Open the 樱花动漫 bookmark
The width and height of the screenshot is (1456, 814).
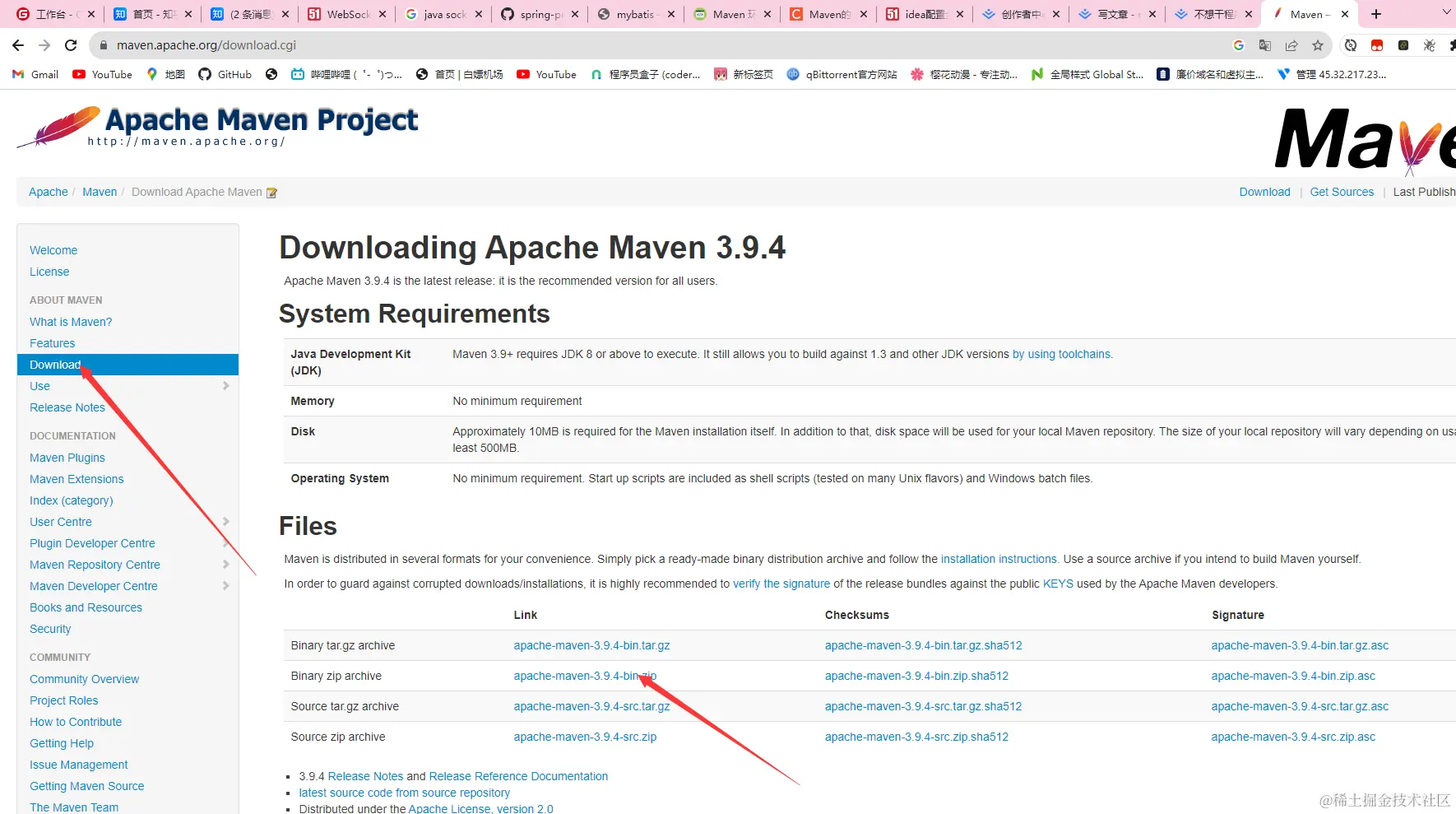click(964, 74)
